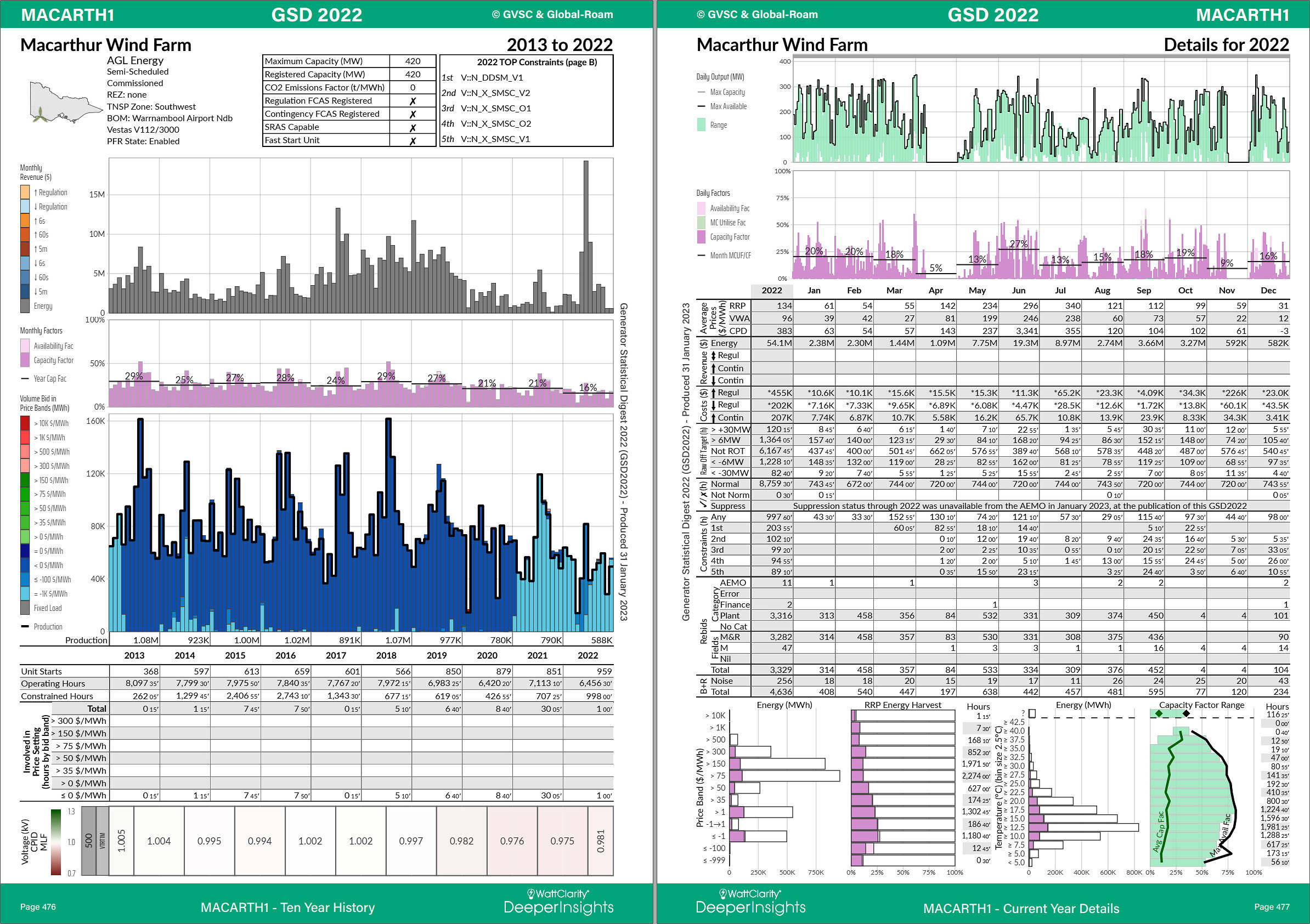Screen dimensions: 1310x924
Task: Select the Month MCUF/CF line legend marker
Action: pos(701,256)
